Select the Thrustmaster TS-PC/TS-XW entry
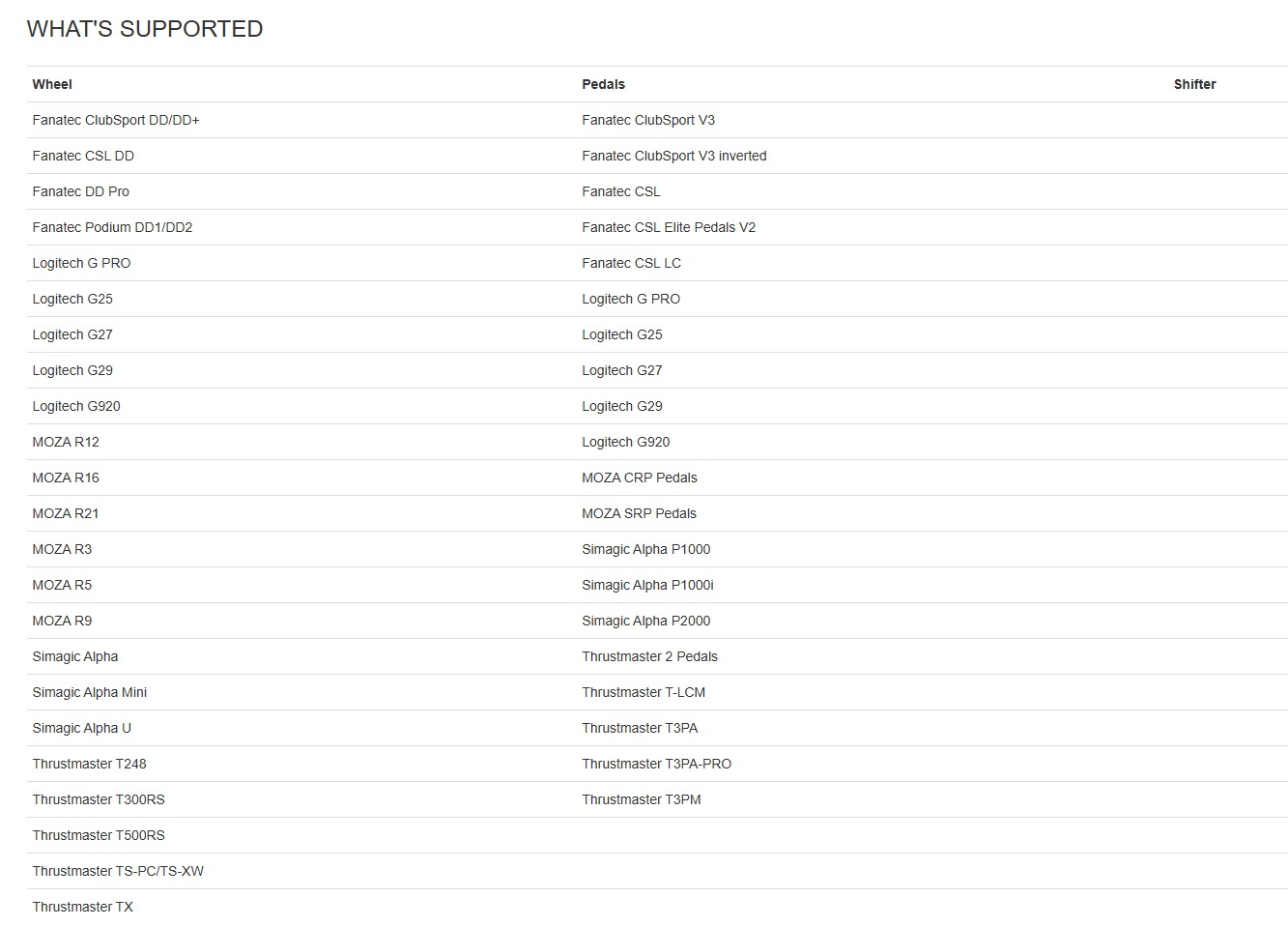 click(x=118, y=871)
